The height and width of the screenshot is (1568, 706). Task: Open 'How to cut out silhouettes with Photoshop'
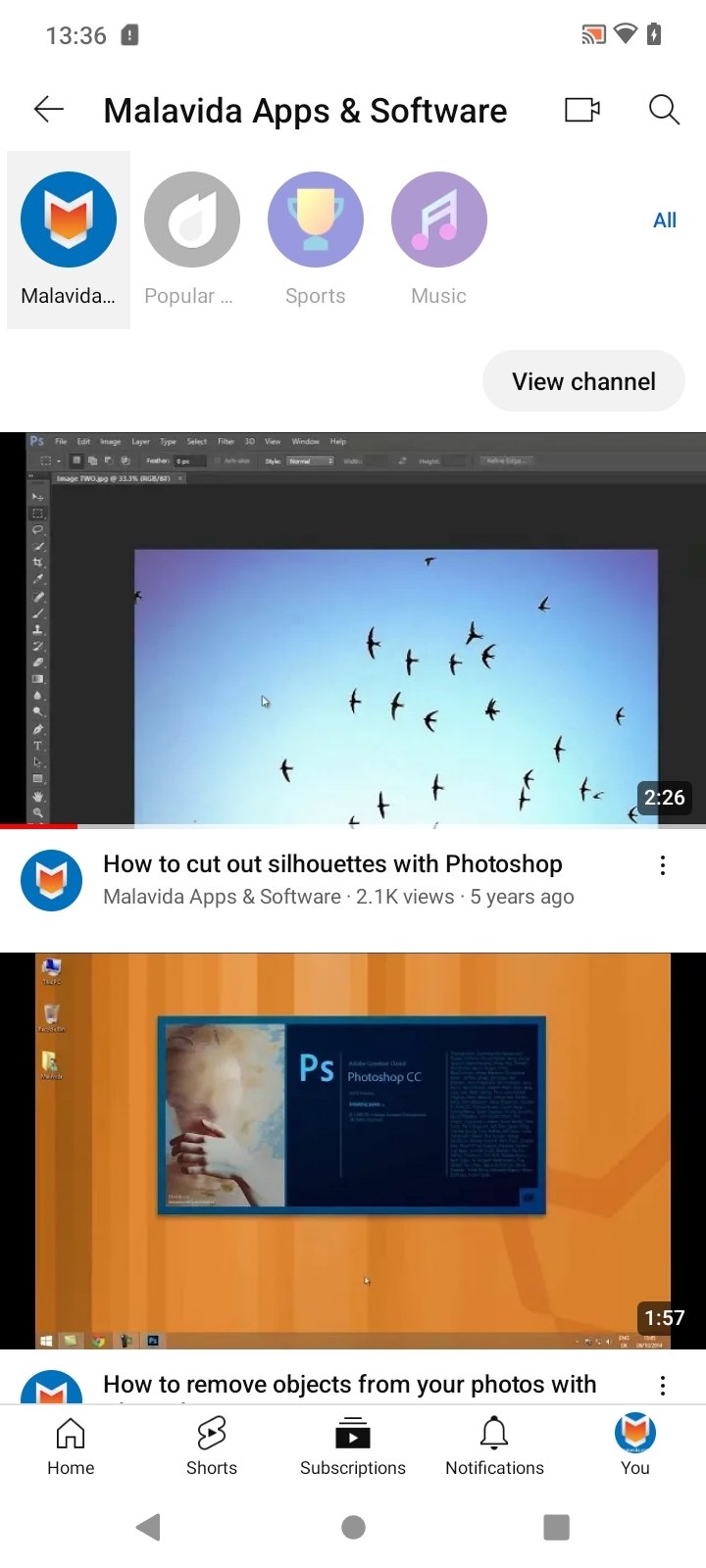click(x=332, y=863)
